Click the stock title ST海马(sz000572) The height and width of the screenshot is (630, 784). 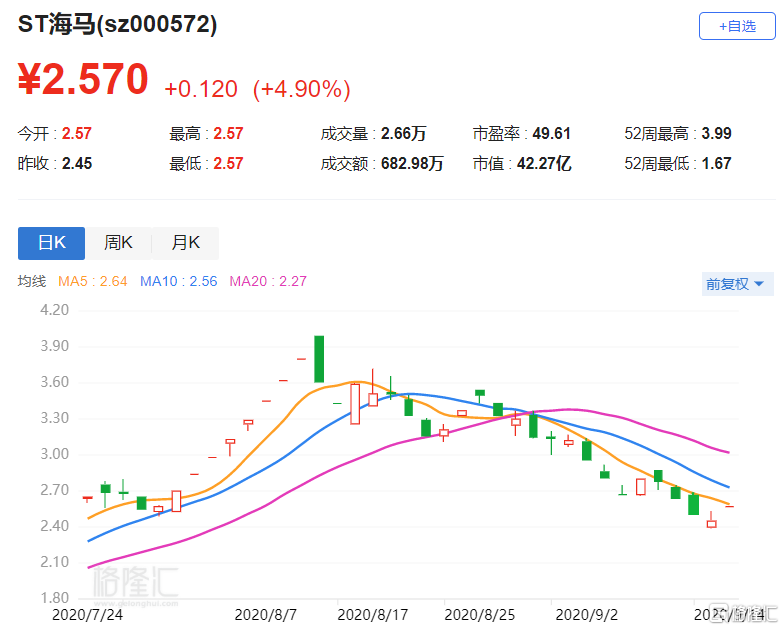click(x=118, y=24)
